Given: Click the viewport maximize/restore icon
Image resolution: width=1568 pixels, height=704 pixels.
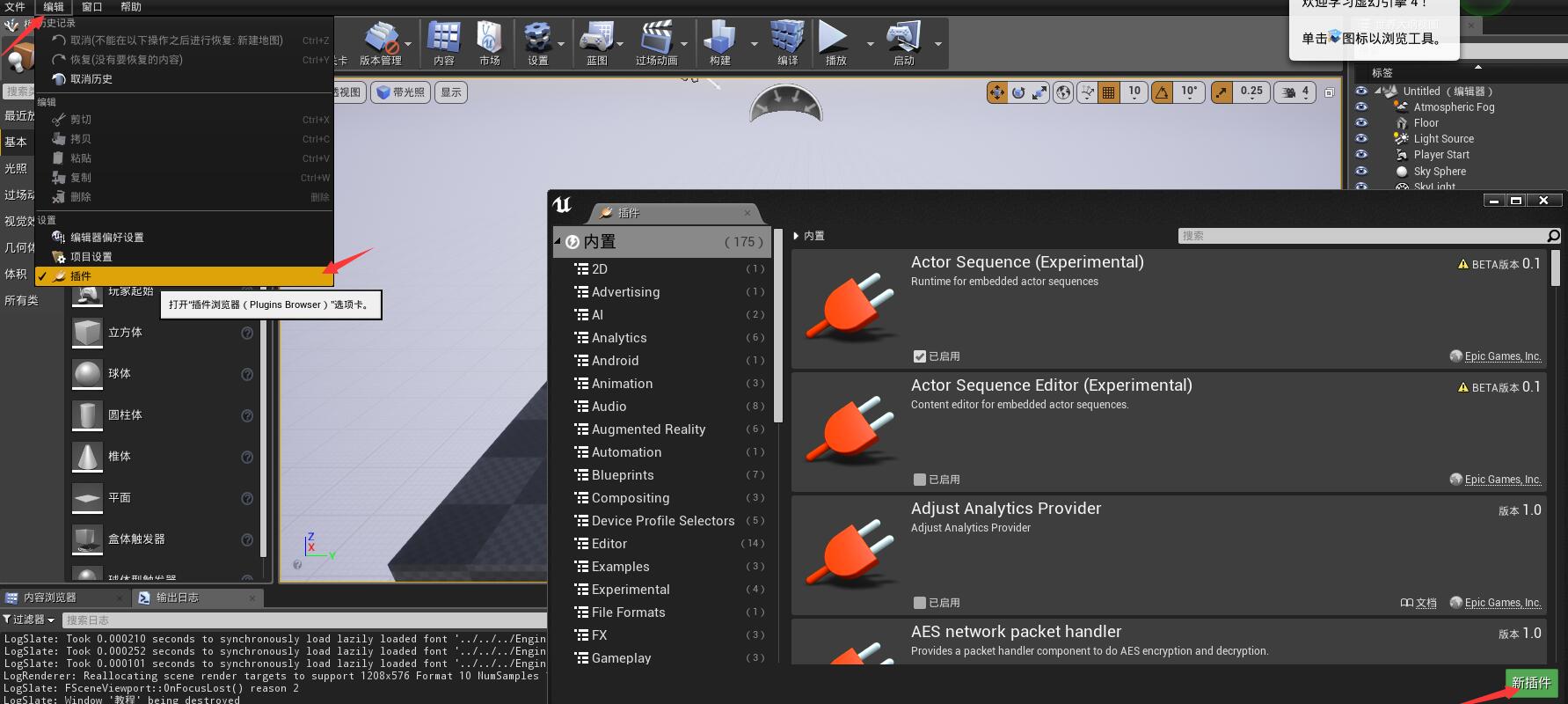Looking at the screenshot, I should [x=1330, y=92].
